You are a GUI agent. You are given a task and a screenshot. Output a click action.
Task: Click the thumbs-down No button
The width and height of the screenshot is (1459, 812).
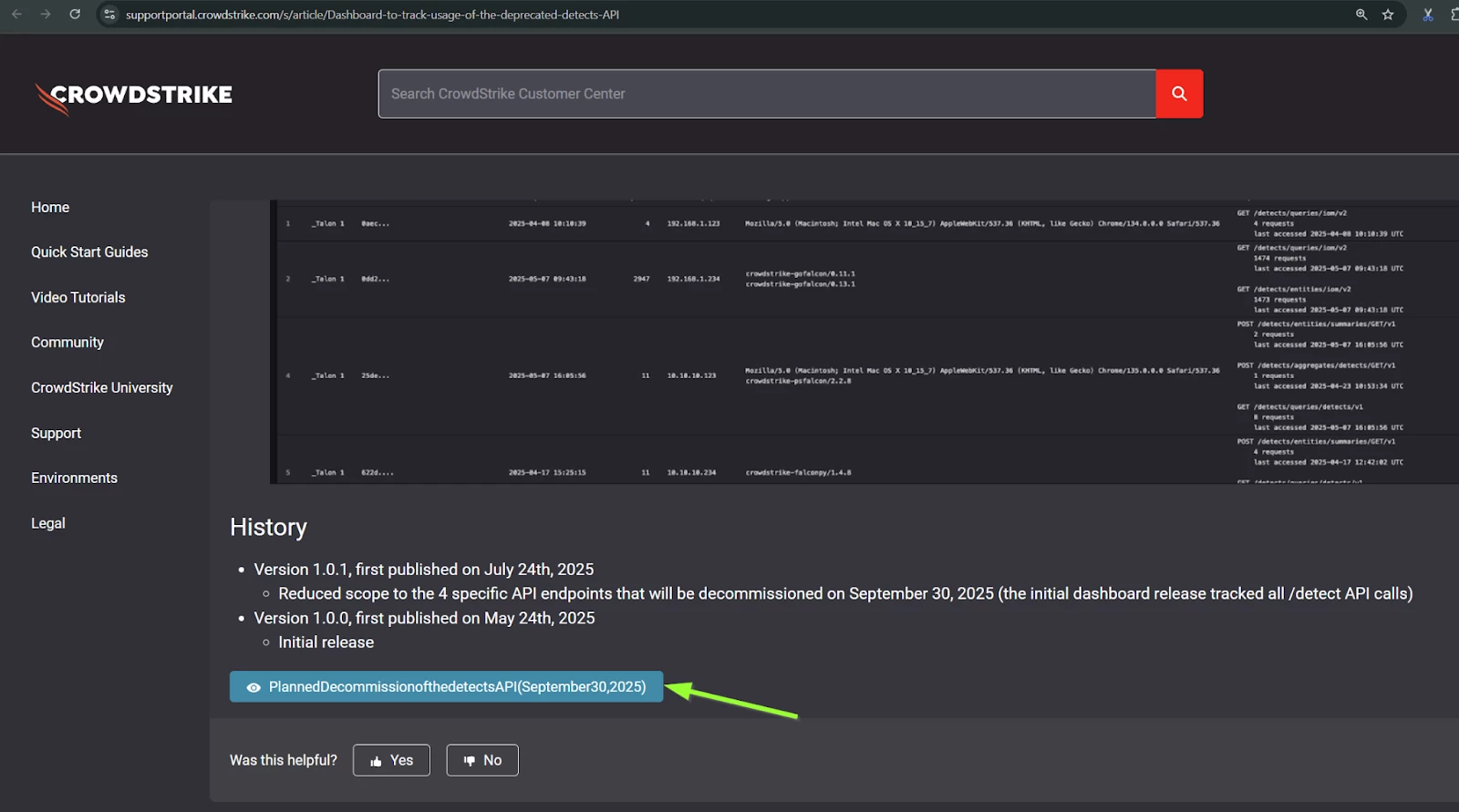pos(482,760)
